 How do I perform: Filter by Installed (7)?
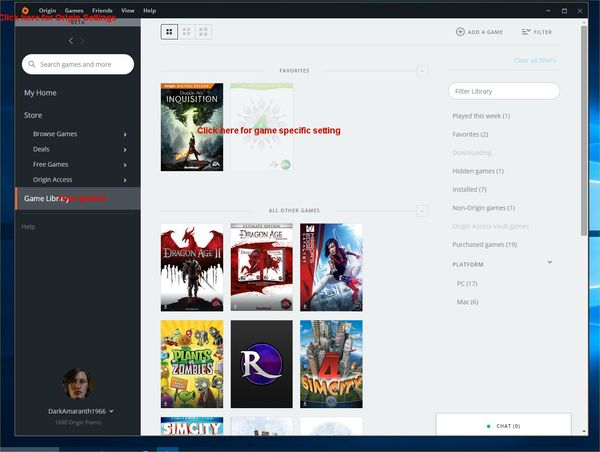point(469,189)
